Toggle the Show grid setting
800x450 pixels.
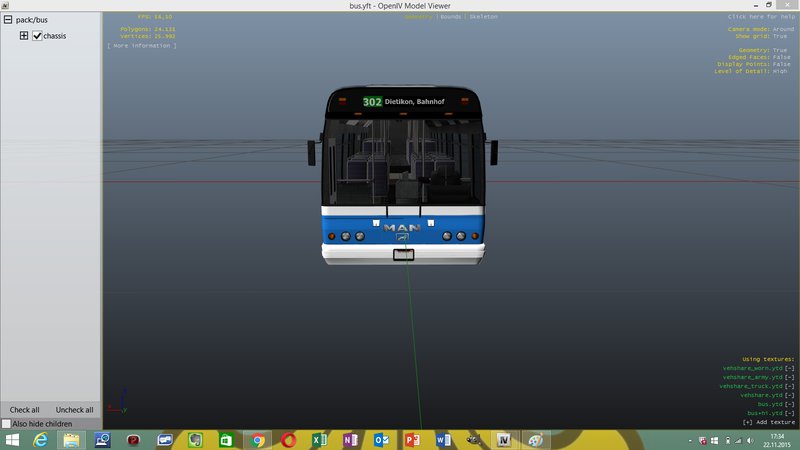(761, 36)
